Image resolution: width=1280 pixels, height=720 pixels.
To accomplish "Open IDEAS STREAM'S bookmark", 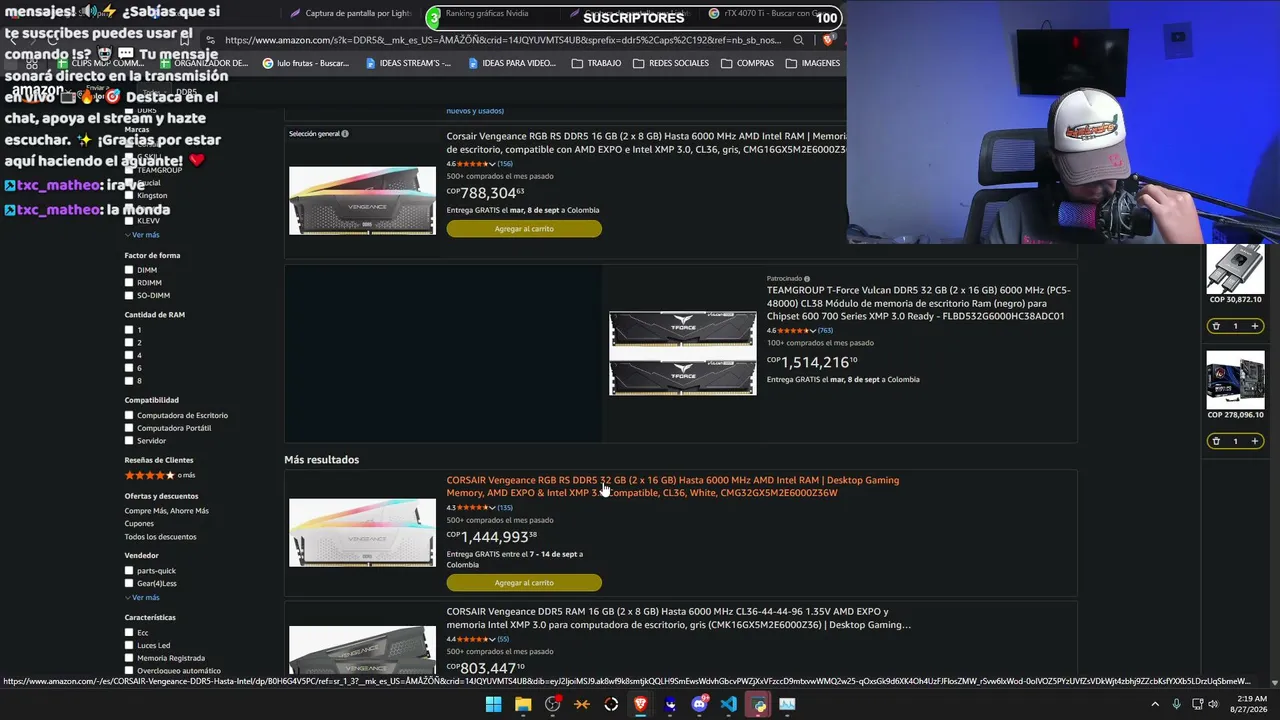I will pos(409,63).
